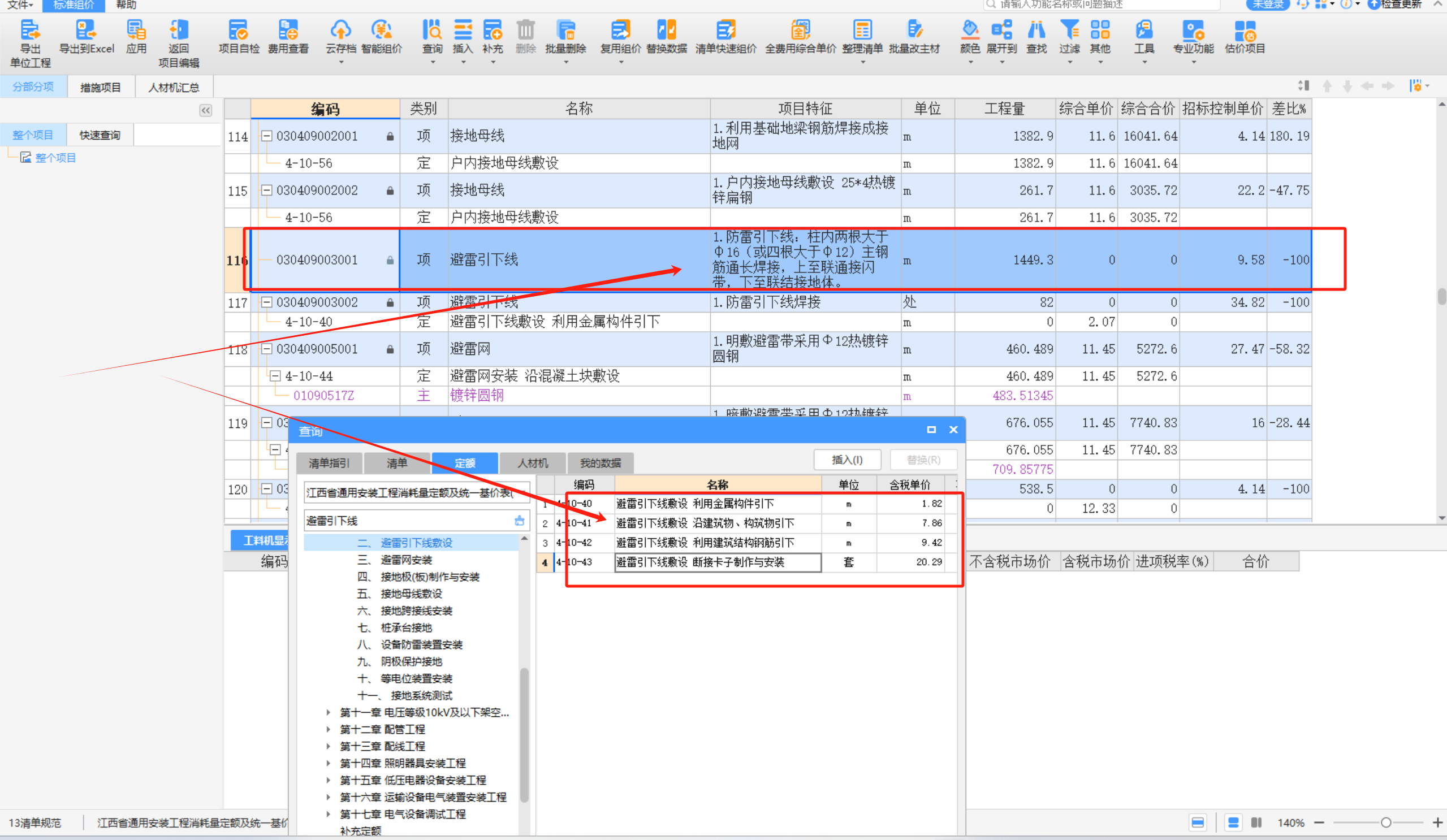Maximize the 查询 dialog window
The height and width of the screenshot is (840, 1447).
pos(931,430)
